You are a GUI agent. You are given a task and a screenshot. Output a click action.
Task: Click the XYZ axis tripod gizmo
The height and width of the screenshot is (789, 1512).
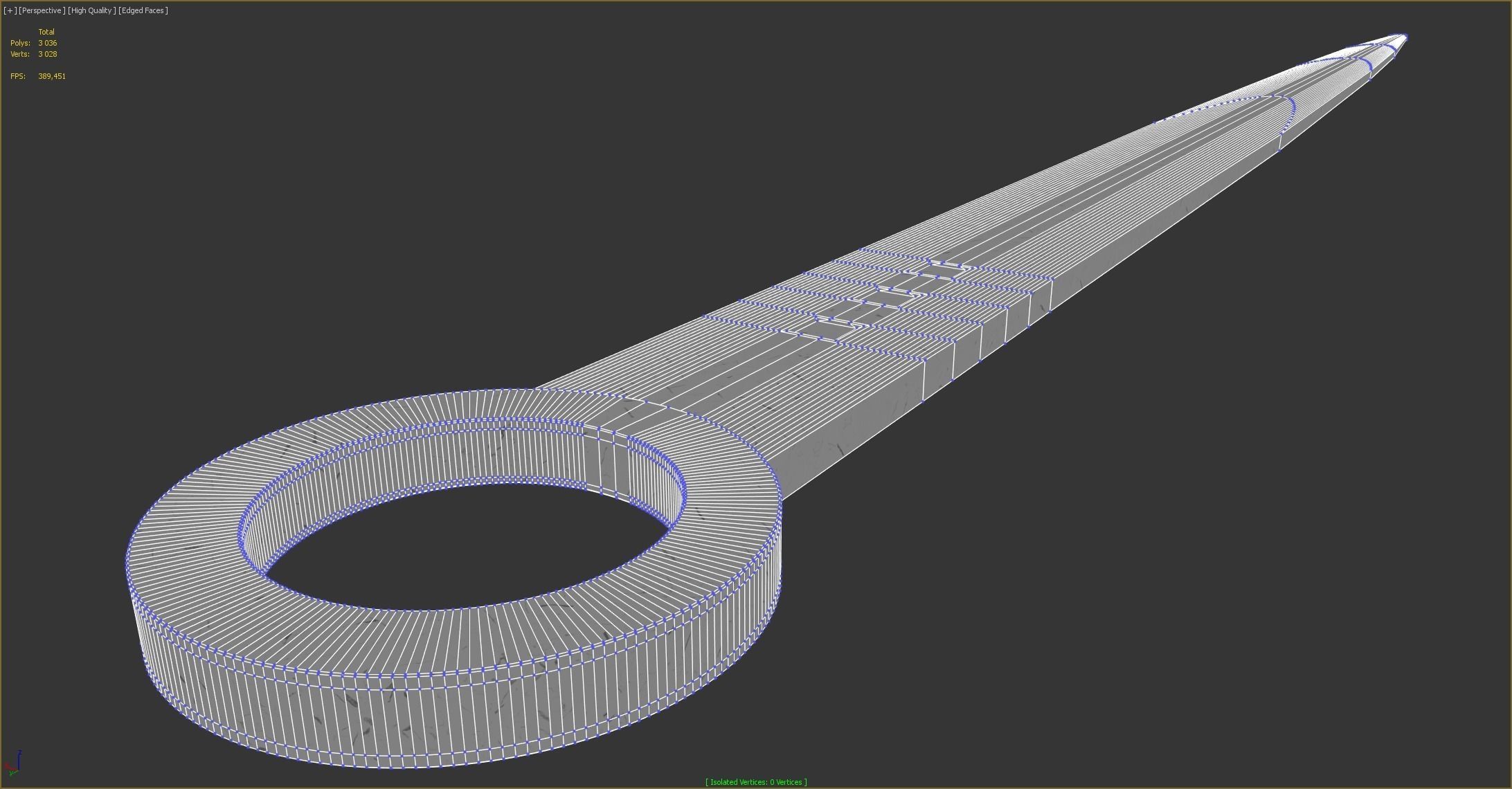(x=13, y=761)
